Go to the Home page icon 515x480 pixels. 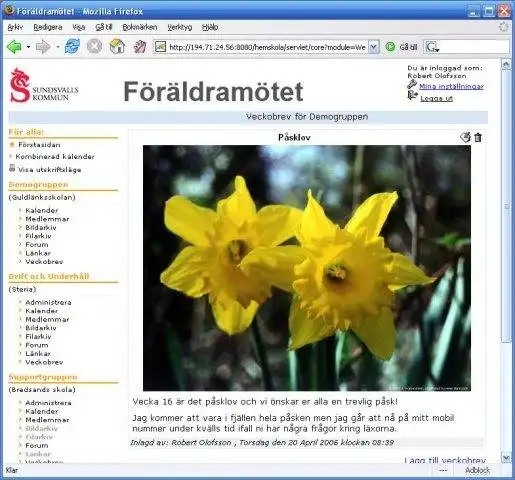click(117, 46)
